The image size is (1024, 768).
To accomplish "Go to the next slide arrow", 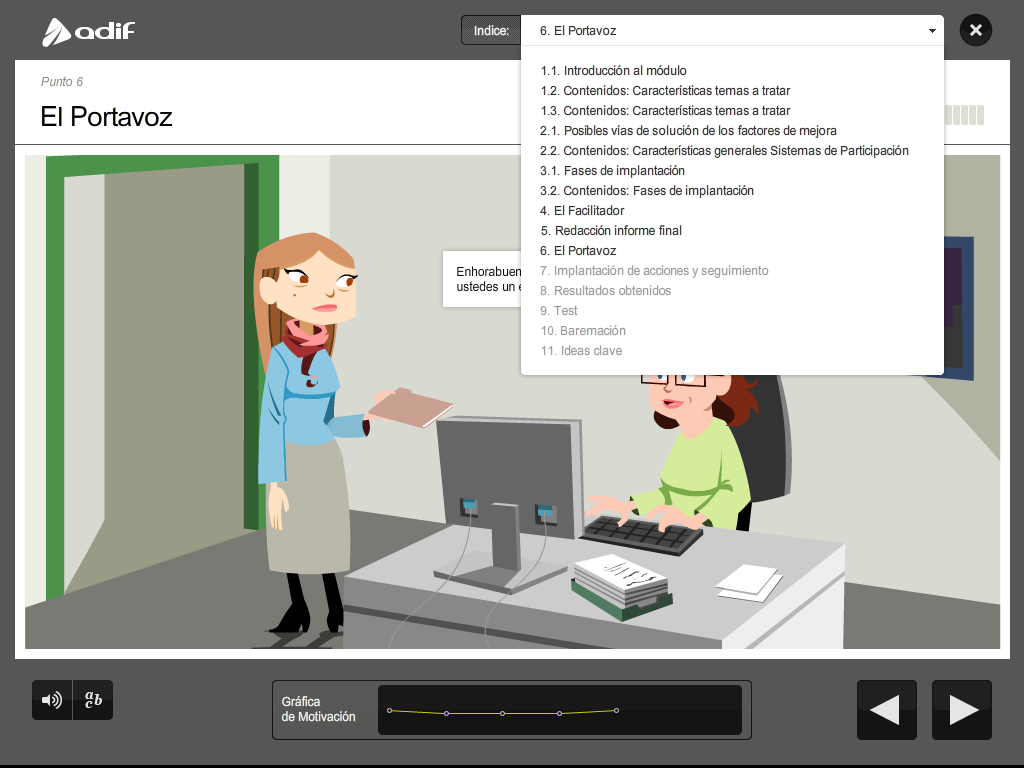I will (x=962, y=710).
